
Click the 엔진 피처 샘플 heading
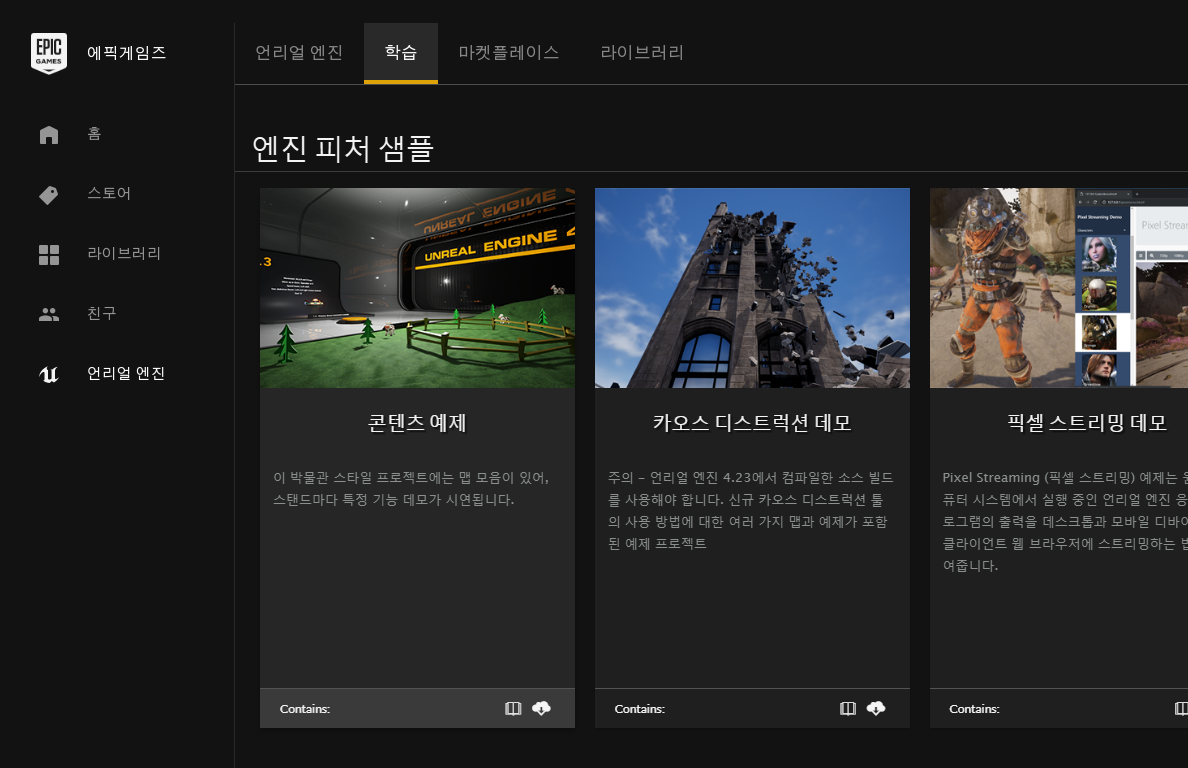click(x=342, y=148)
